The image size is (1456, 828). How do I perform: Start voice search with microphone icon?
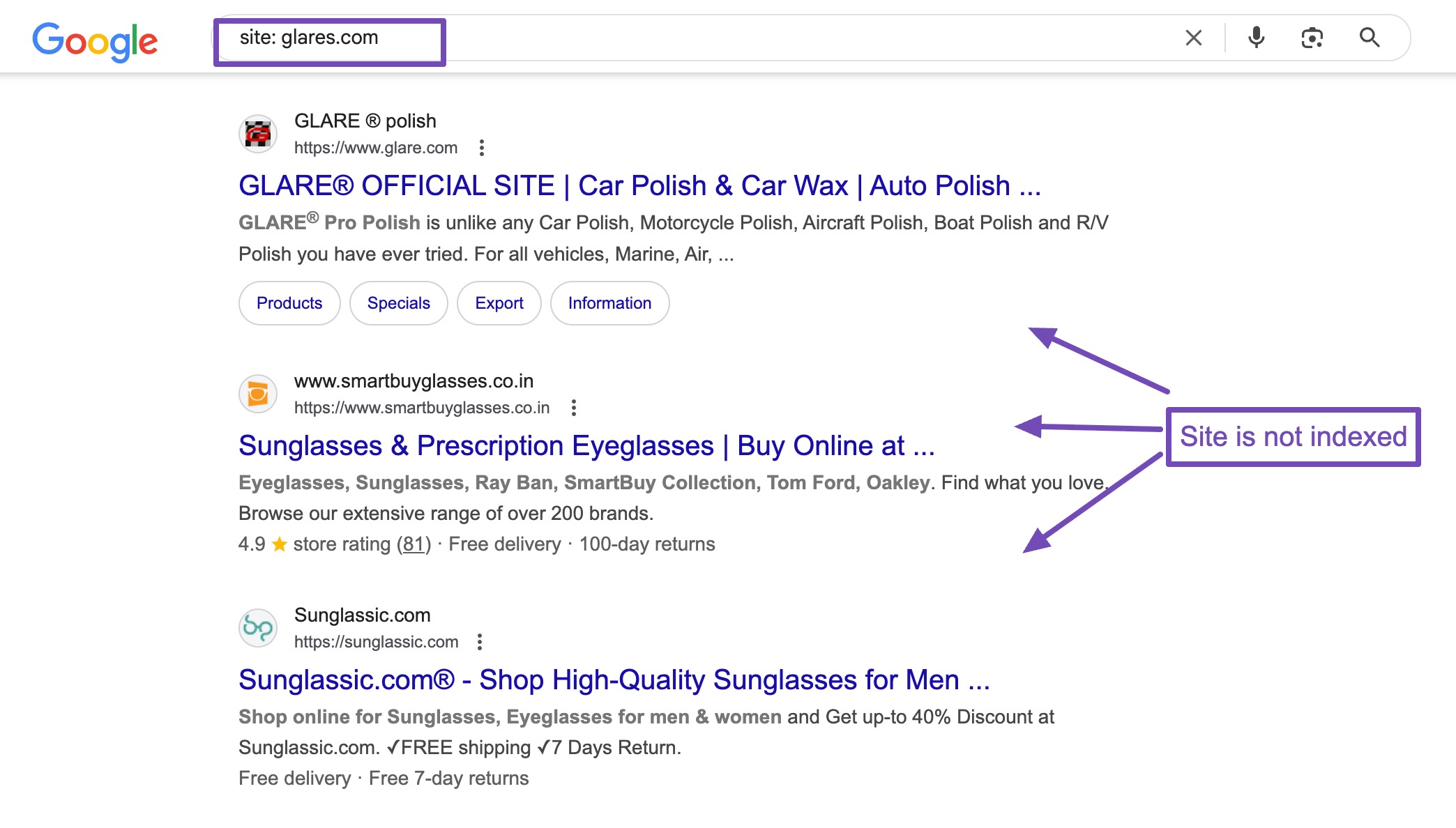(x=1257, y=37)
